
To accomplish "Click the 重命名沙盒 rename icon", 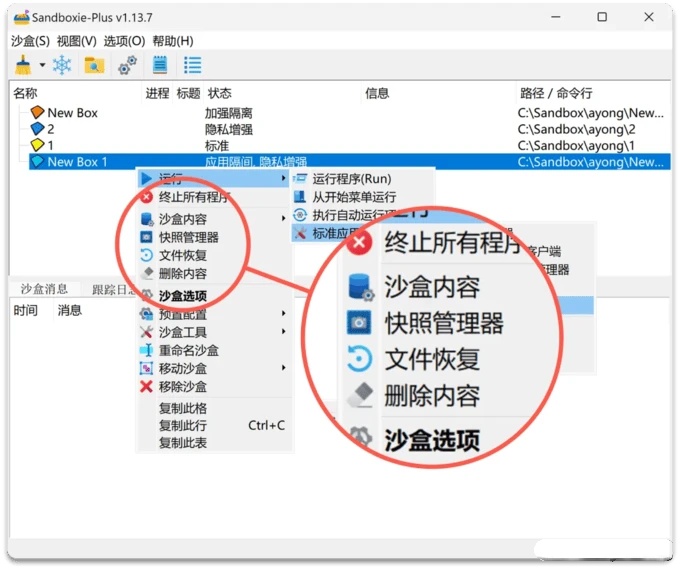I will click(x=146, y=350).
